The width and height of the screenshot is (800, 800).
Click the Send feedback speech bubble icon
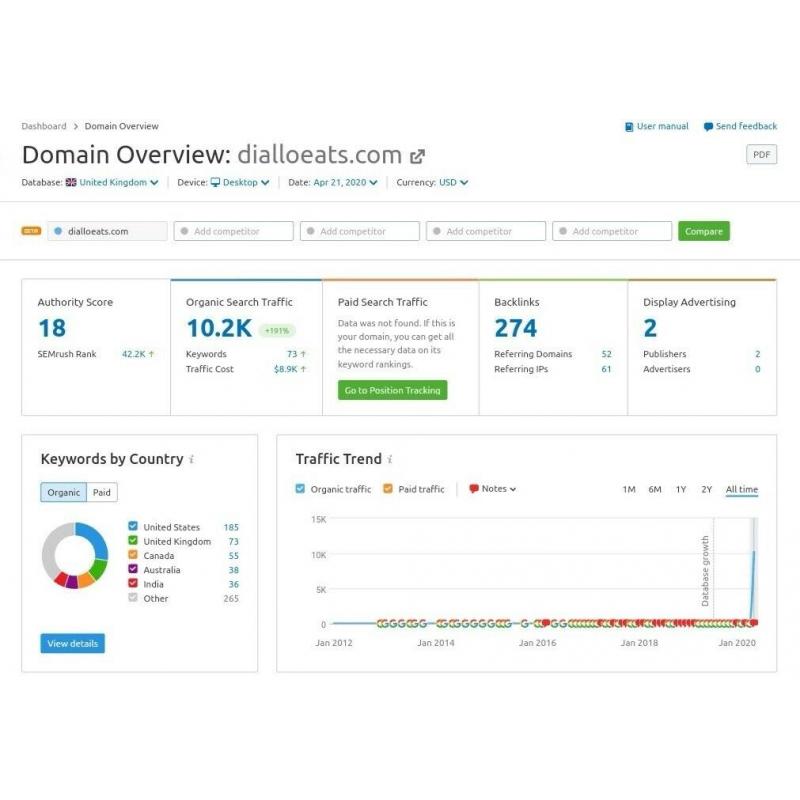(x=708, y=127)
